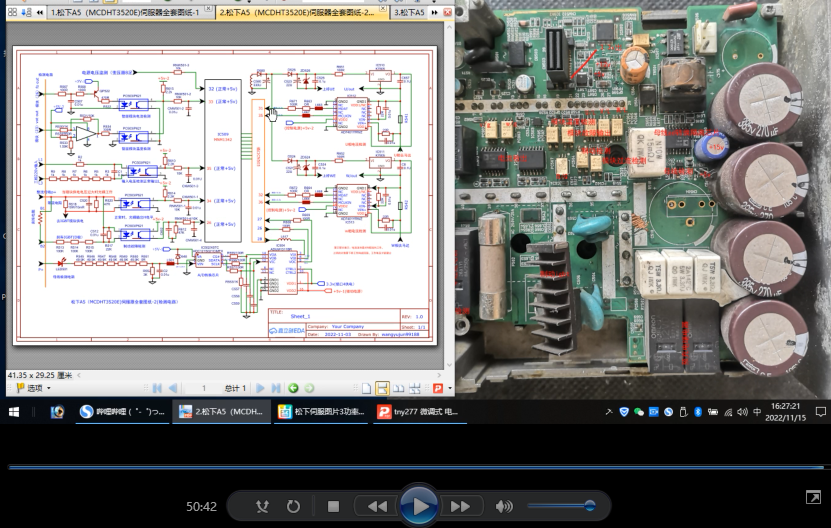Close all tabs with red X button
831x528 pixels.
point(448,12)
